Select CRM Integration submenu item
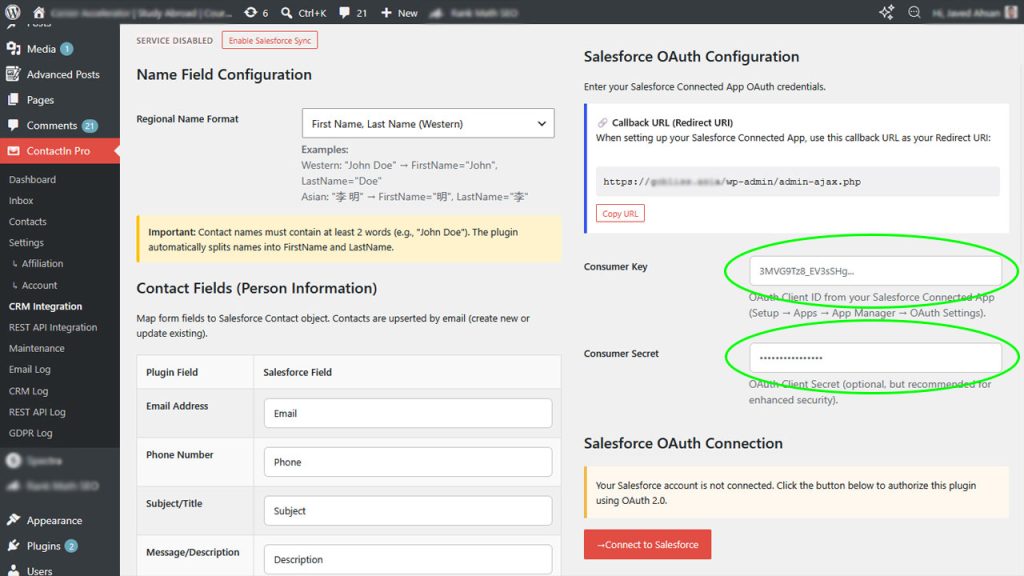 [45, 306]
